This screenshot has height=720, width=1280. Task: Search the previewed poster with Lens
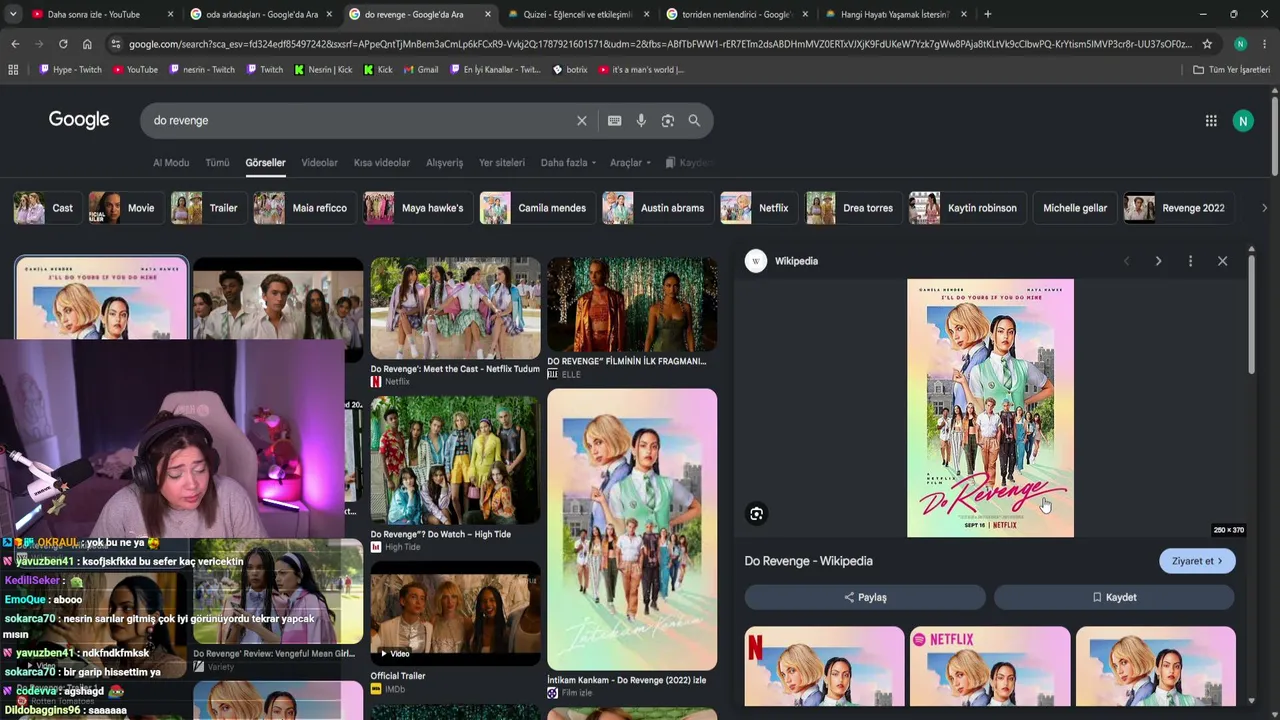click(757, 514)
